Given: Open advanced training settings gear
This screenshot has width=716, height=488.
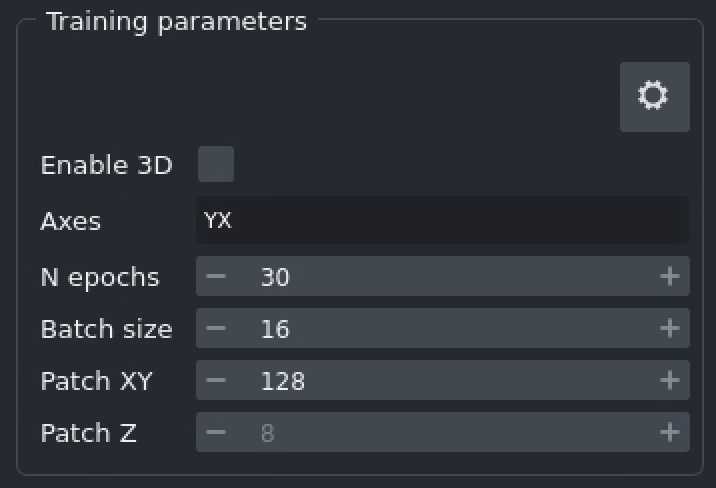Looking at the screenshot, I should click(x=654, y=97).
